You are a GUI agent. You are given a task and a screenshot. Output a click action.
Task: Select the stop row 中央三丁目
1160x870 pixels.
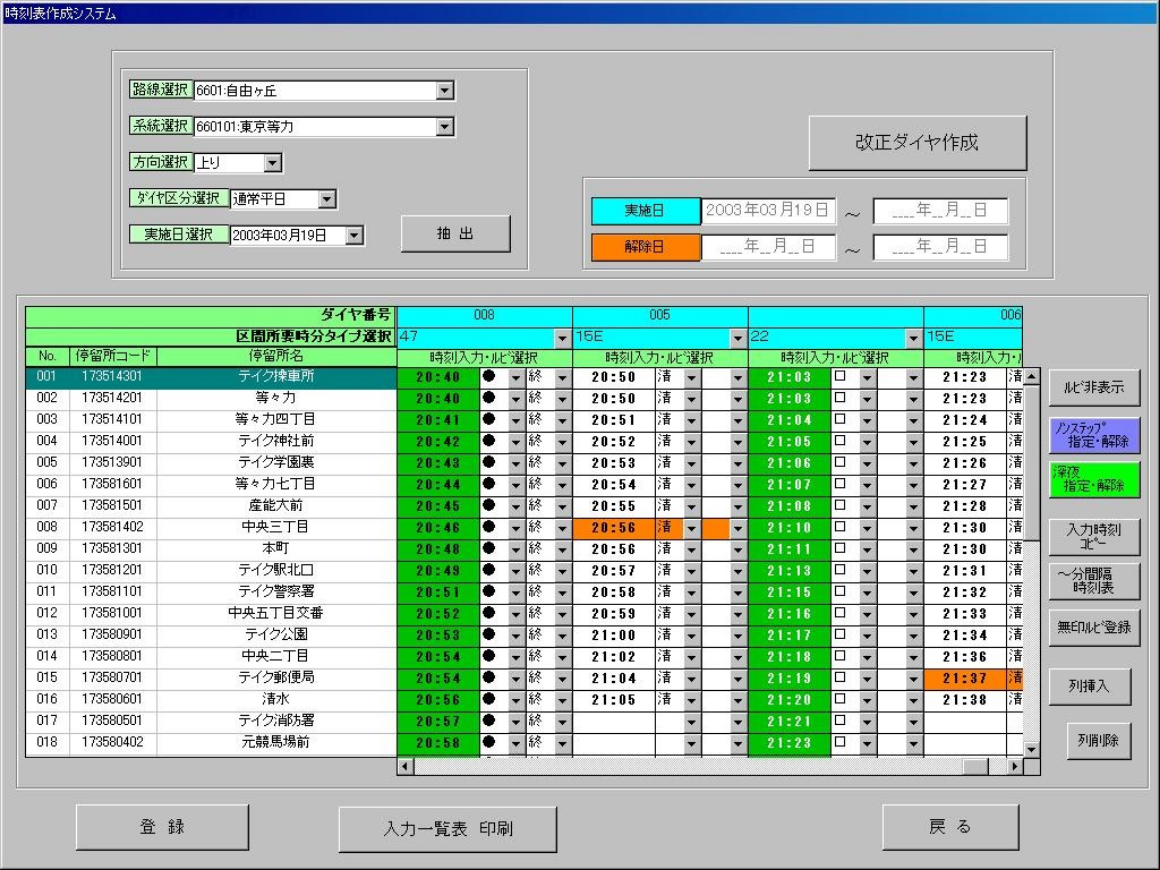tap(211, 527)
